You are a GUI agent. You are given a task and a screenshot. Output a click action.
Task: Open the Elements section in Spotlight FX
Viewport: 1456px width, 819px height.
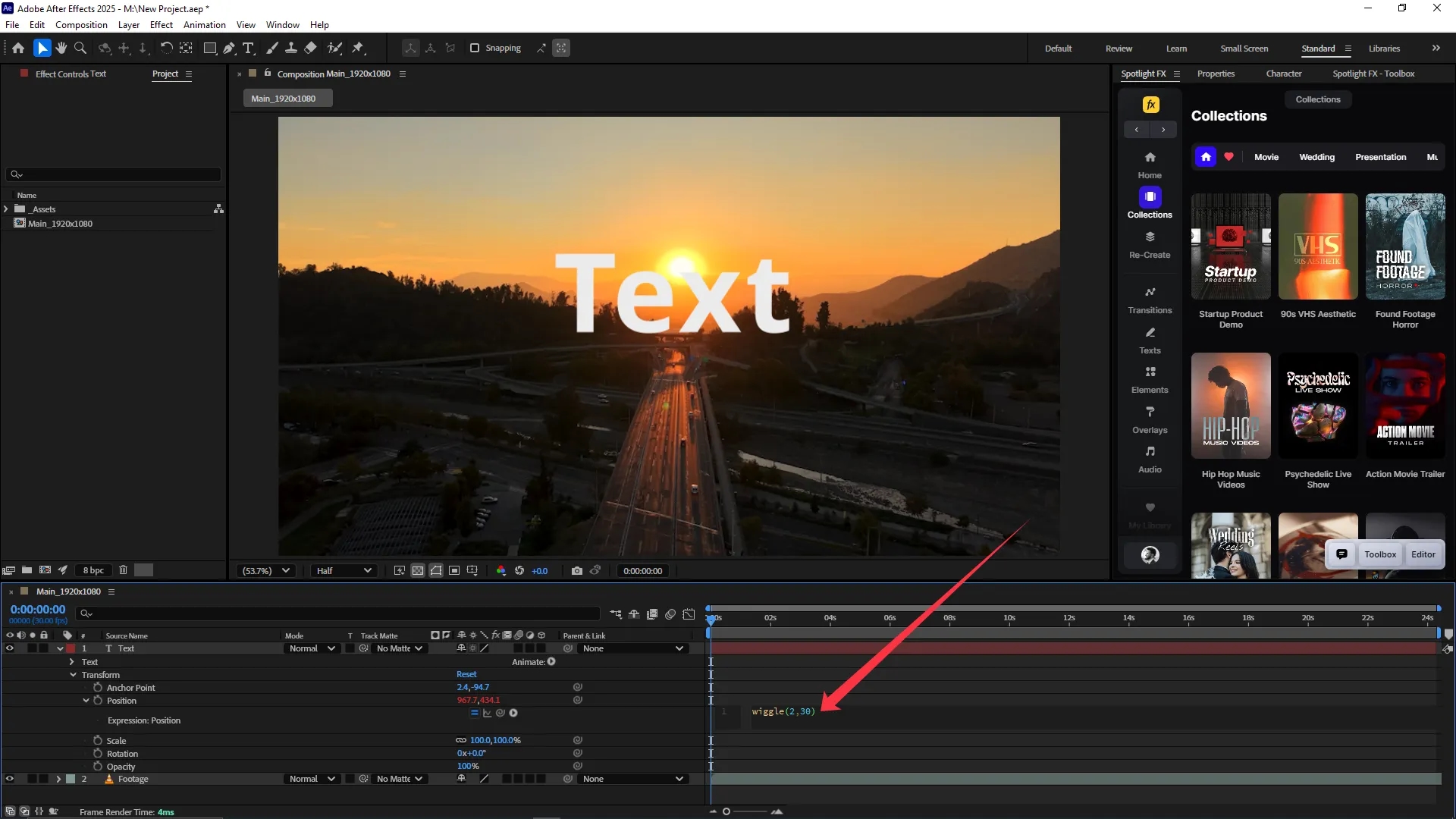coord(1150,380)
